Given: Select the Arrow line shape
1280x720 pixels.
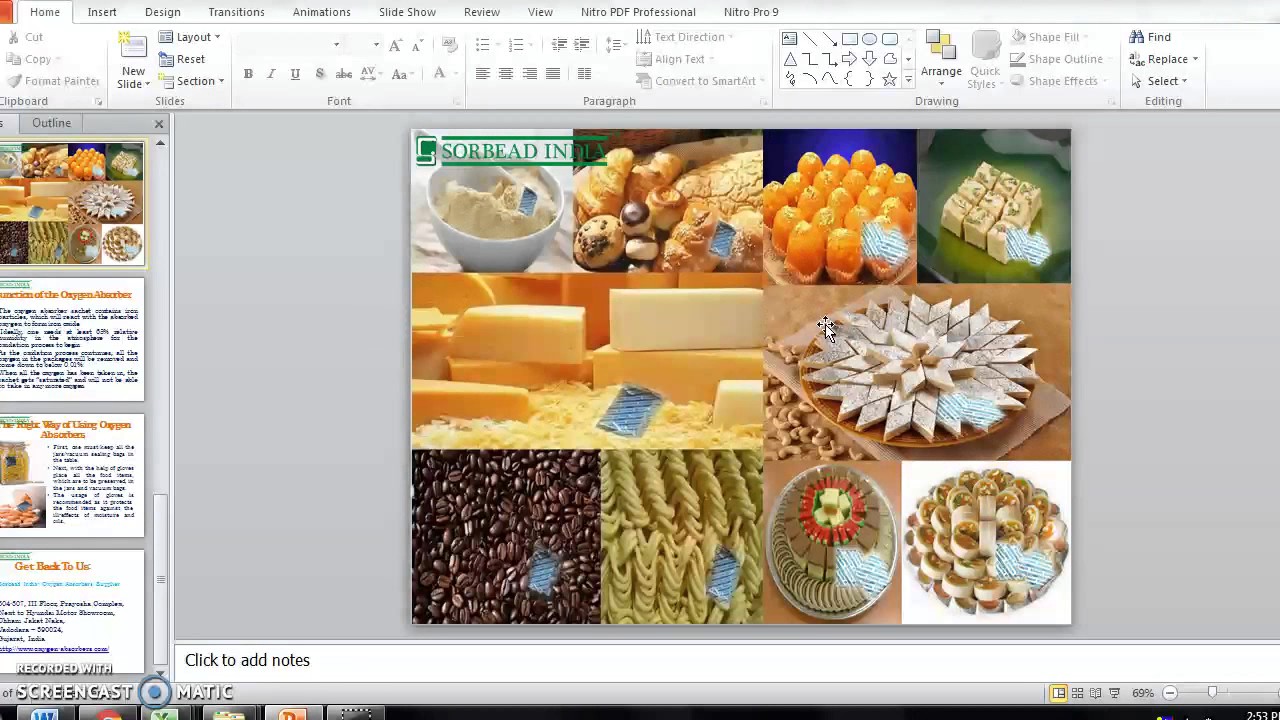Looking at the screenshot, I should click(x=830, y=39).
